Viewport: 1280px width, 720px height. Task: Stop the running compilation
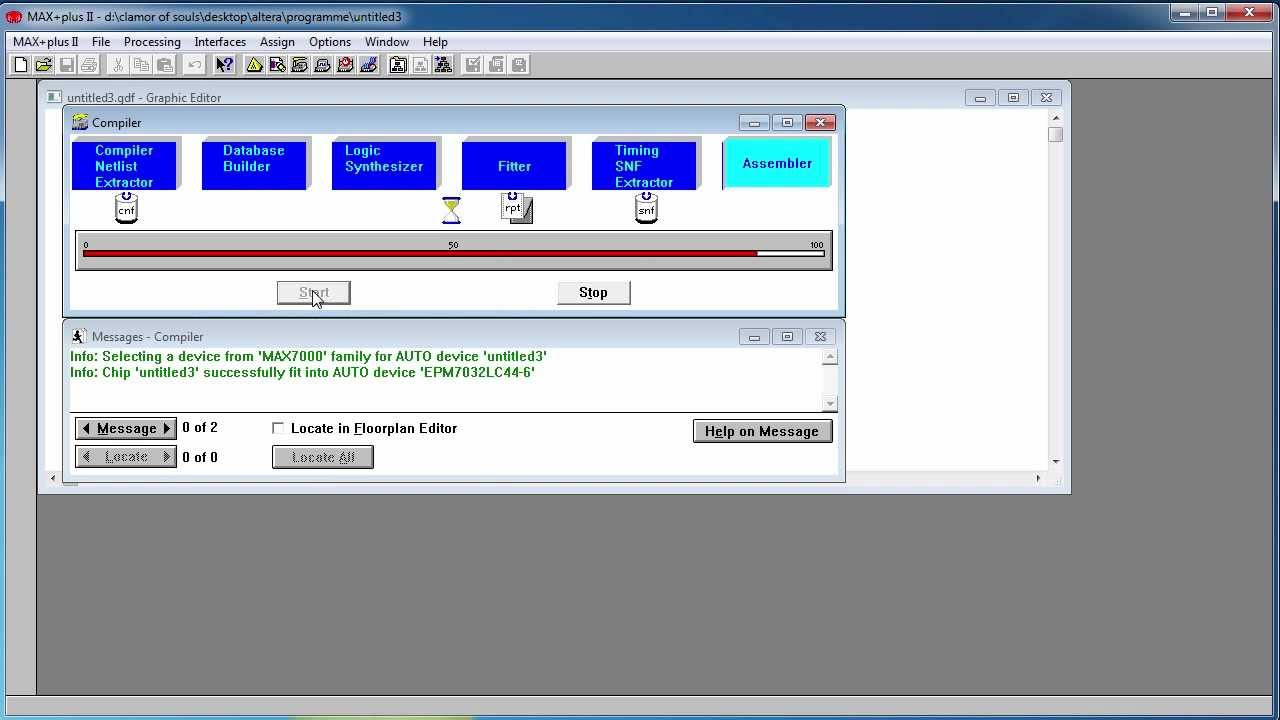pyautogui.click(x=593, y=292)
